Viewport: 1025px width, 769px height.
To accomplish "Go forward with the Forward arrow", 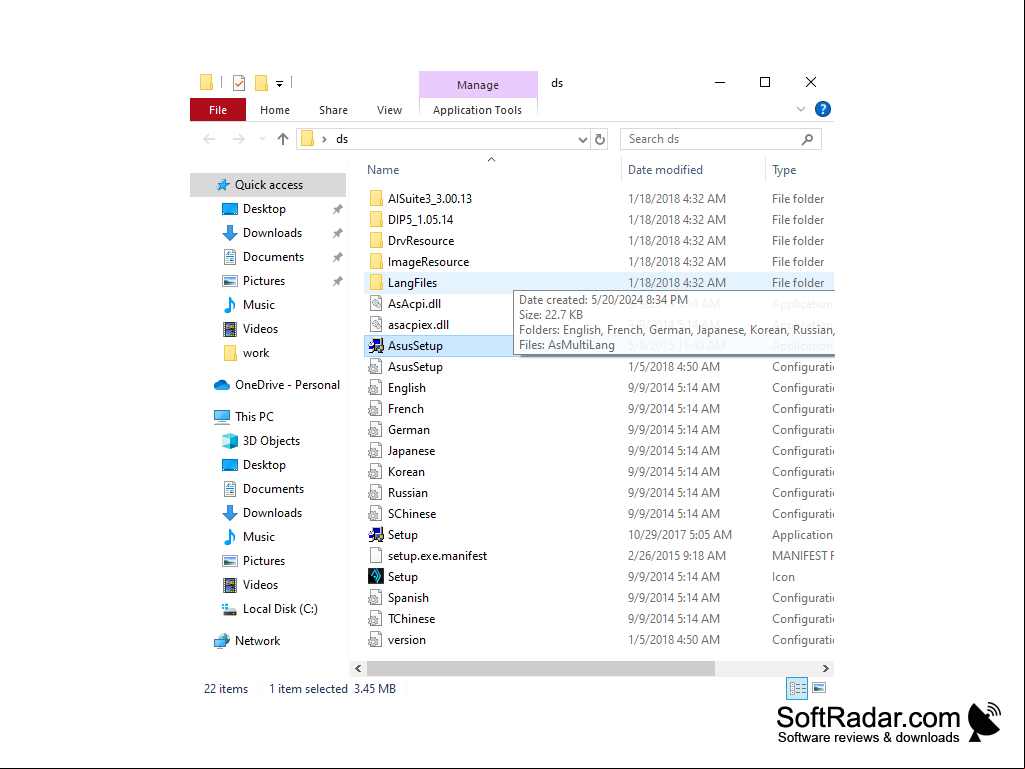I will (x=239, y=139).
